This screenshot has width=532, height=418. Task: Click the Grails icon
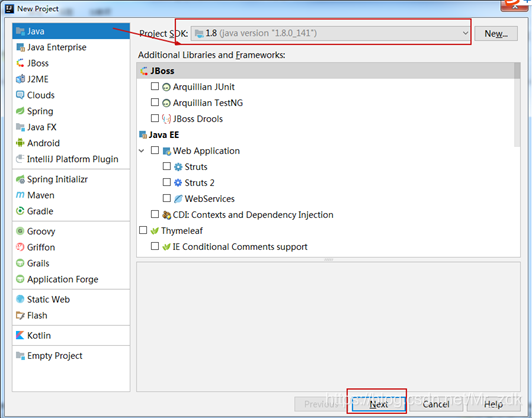point(20,263)
